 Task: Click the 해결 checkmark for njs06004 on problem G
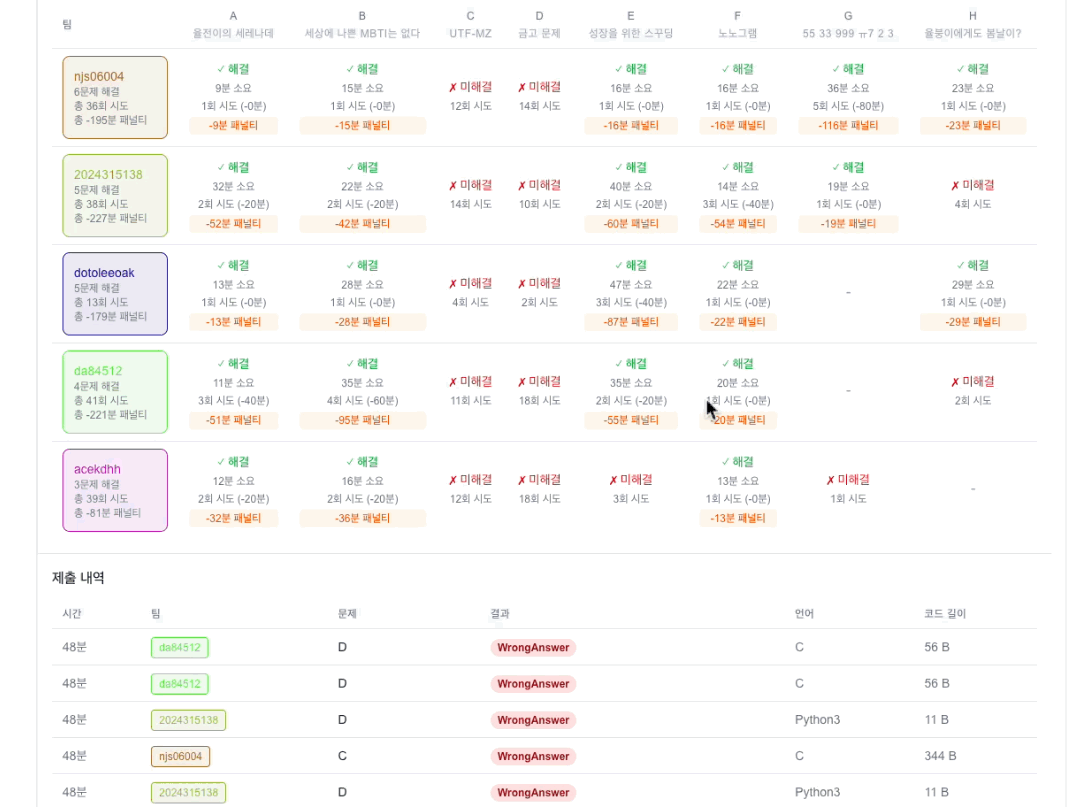click(848, 69)
